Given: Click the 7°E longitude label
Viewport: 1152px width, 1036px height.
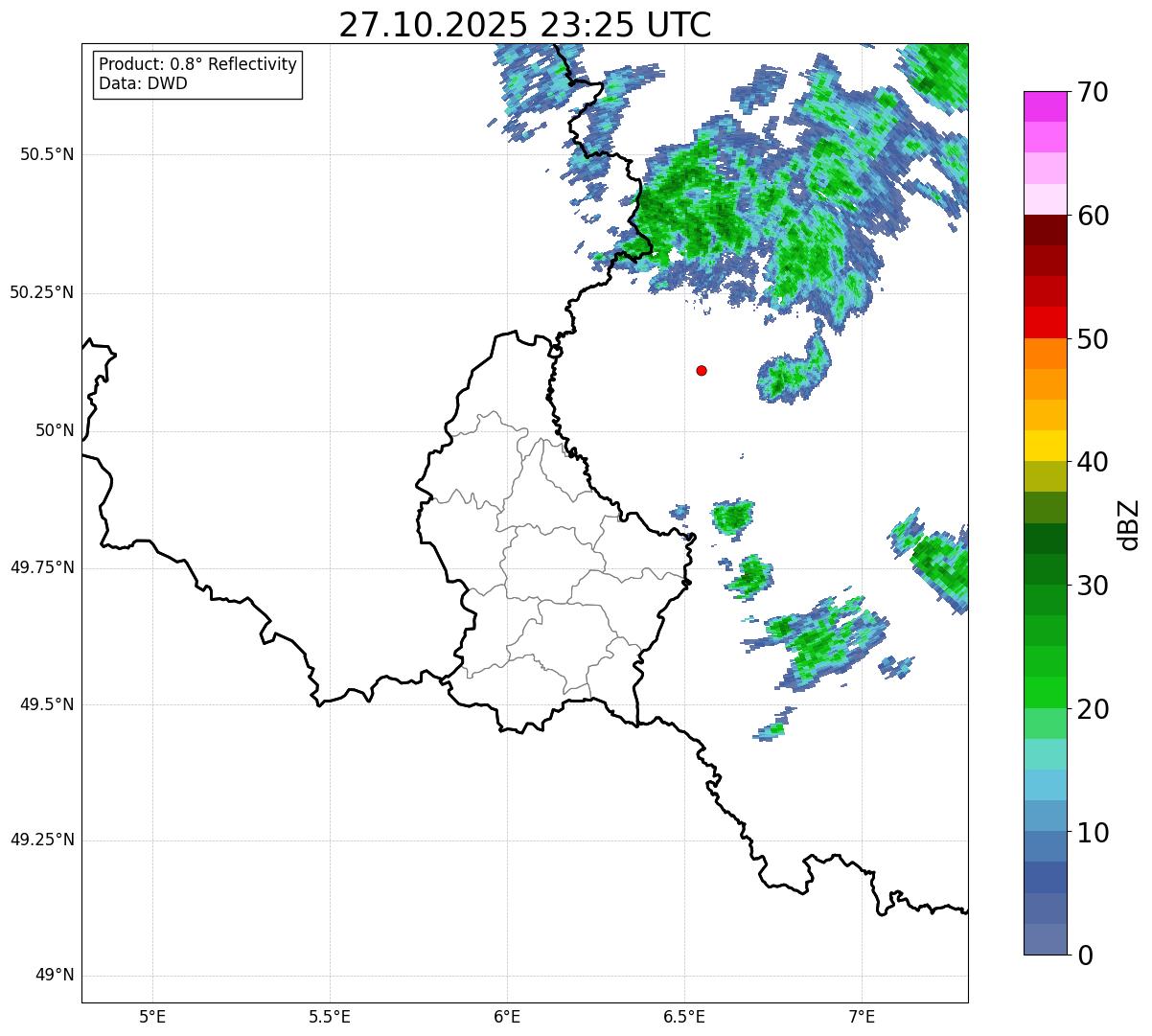Looking at the screenshot, I should [x=862, y=1016].
